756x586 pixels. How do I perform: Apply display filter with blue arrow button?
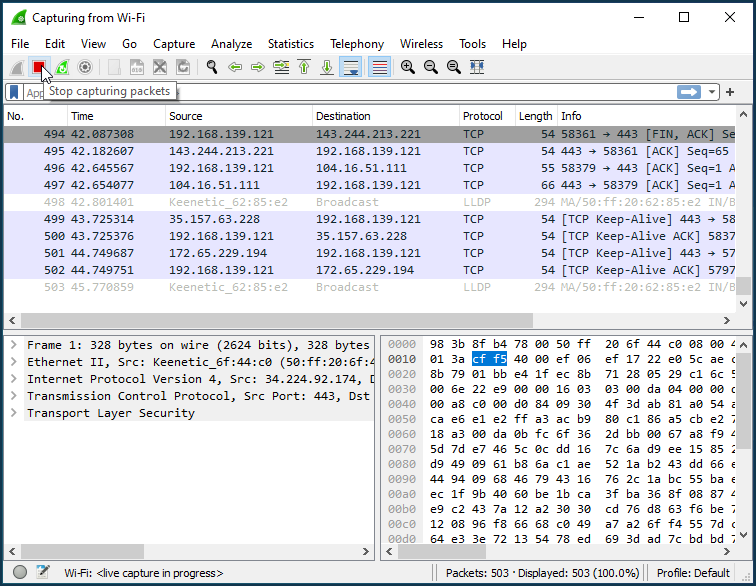(688, 92)
